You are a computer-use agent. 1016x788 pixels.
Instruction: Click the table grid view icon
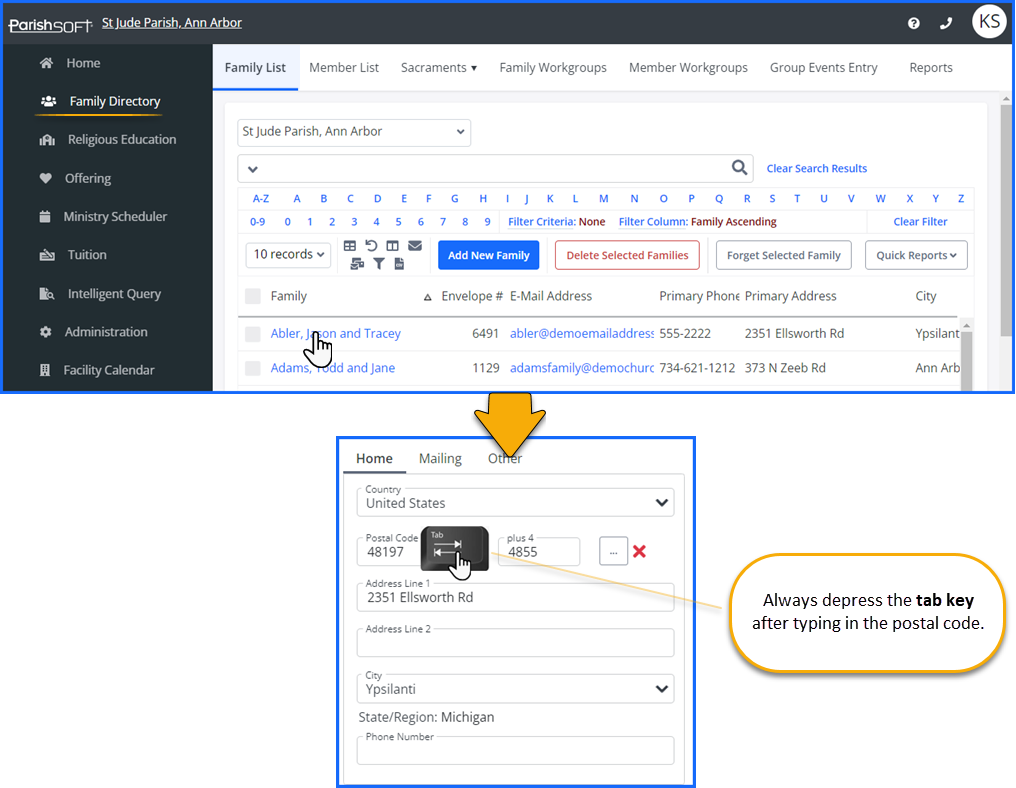click(x=350, y=246)
